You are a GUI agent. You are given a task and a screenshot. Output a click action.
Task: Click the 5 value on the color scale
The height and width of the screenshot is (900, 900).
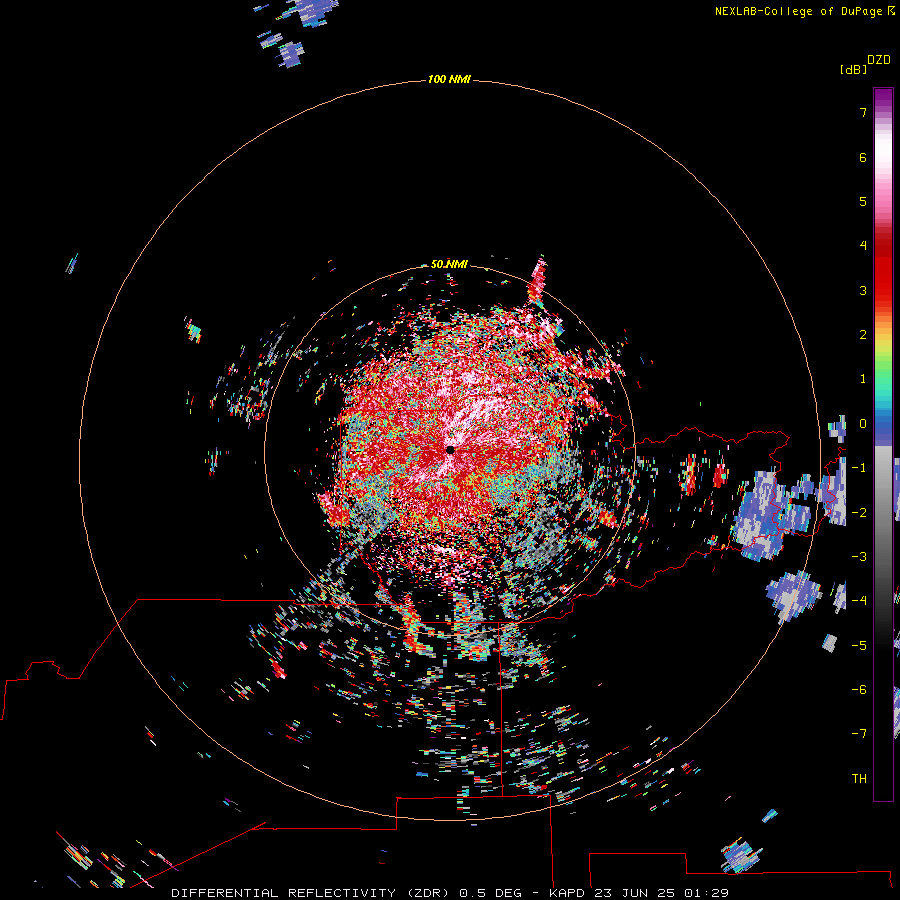click(863, 201)
